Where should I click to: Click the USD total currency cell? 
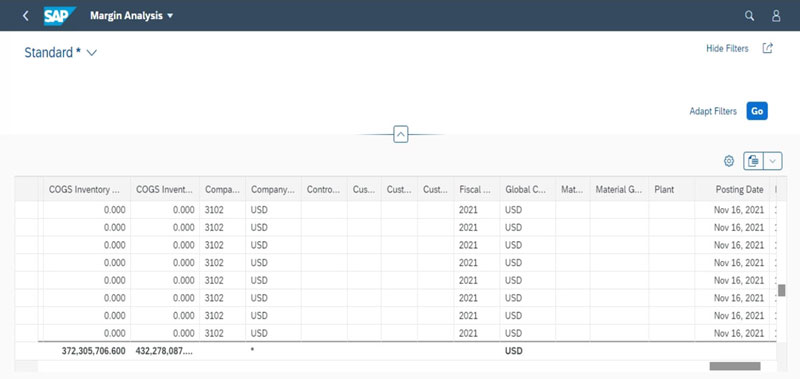pyautogui.click(x=514, y=351)
